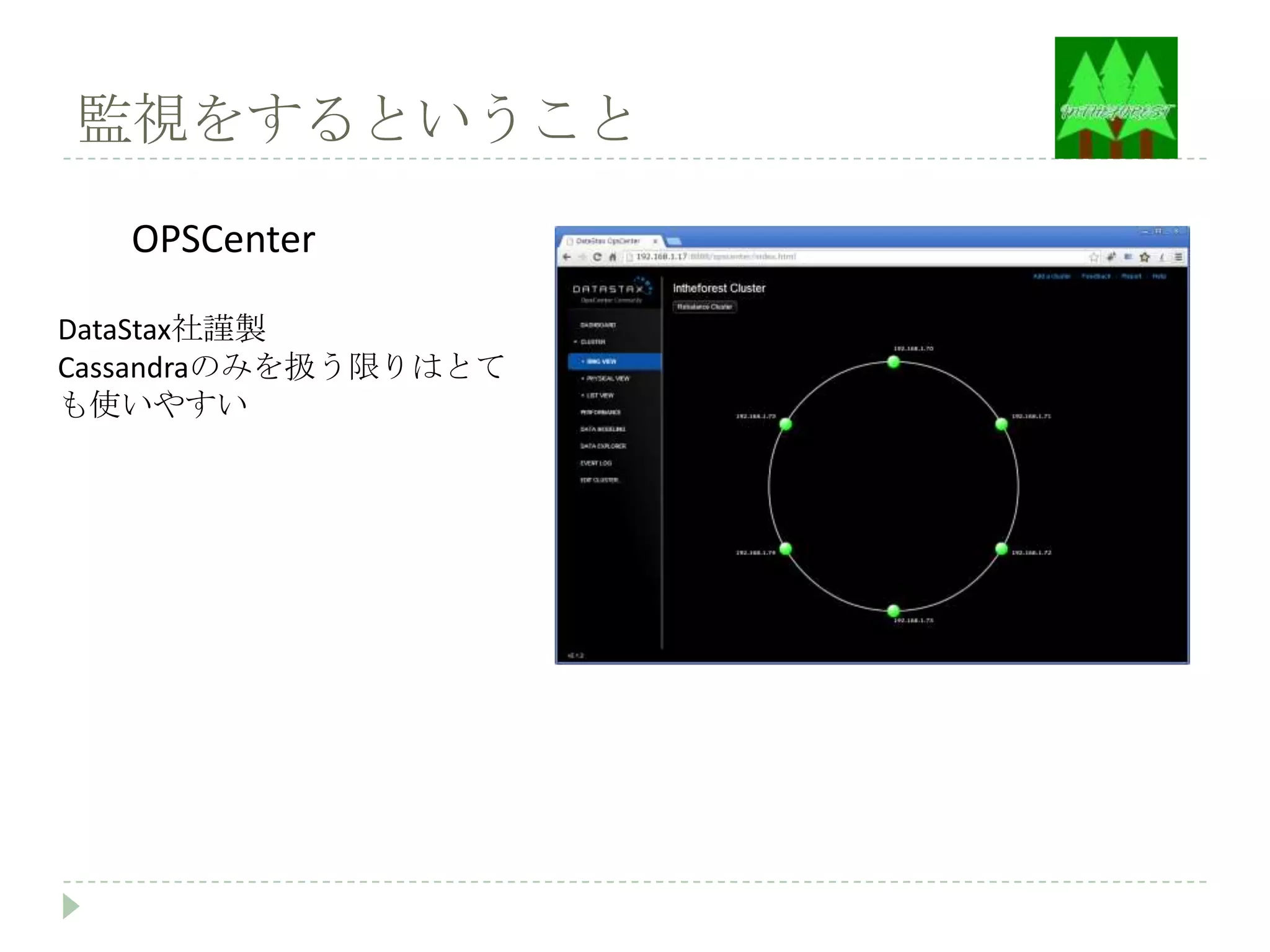The height and width of the screenshot is (952, 1270).
Task: Reload the OpsCenter page
Action: (x=597, y=257)
